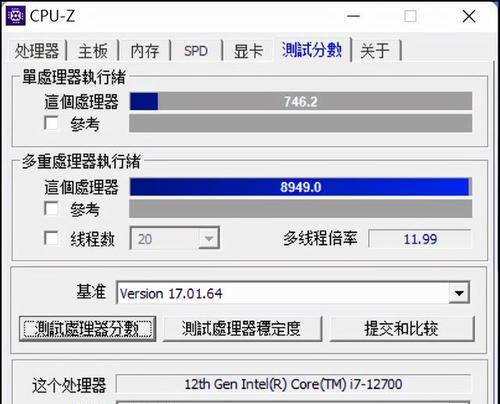This screenshot has width=500, height=404.
Task: Switch to the 主板 tab
Action: [x=93, y=51]
